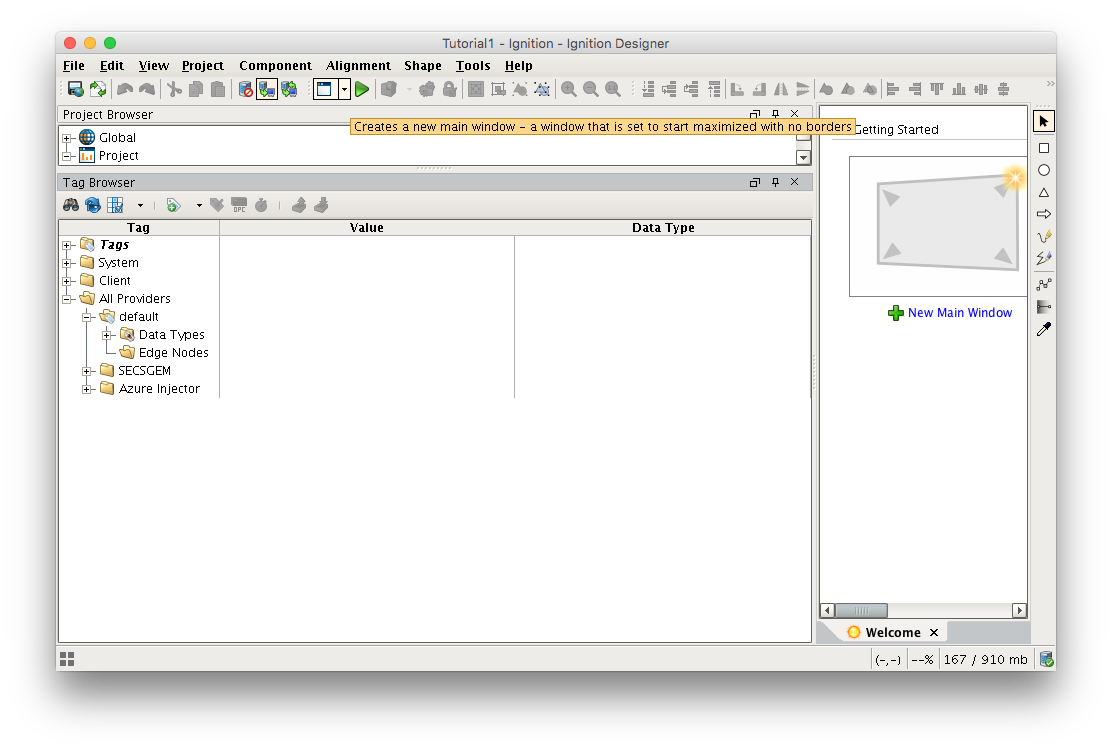This screenshot has height=751, width=1112.
Task: Select the Arrow shape tool
Action: [x=1044, y=214]
